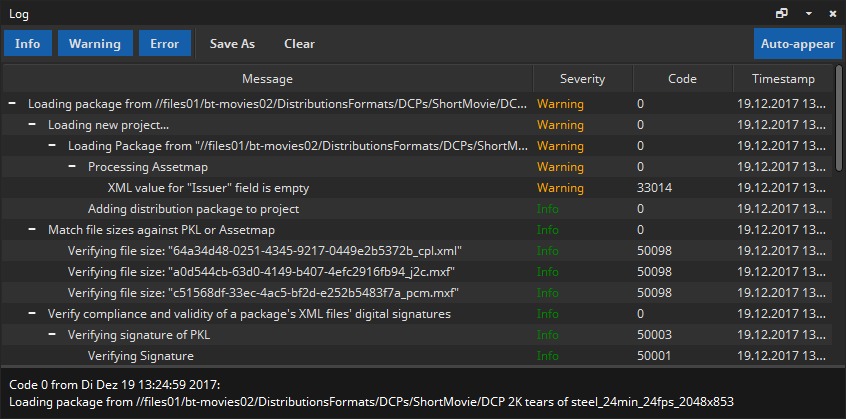Image resolution: width=846 pixels, height=419 pixels.
Task: Toggle the Warning filter button
Action: pos(94,44)
